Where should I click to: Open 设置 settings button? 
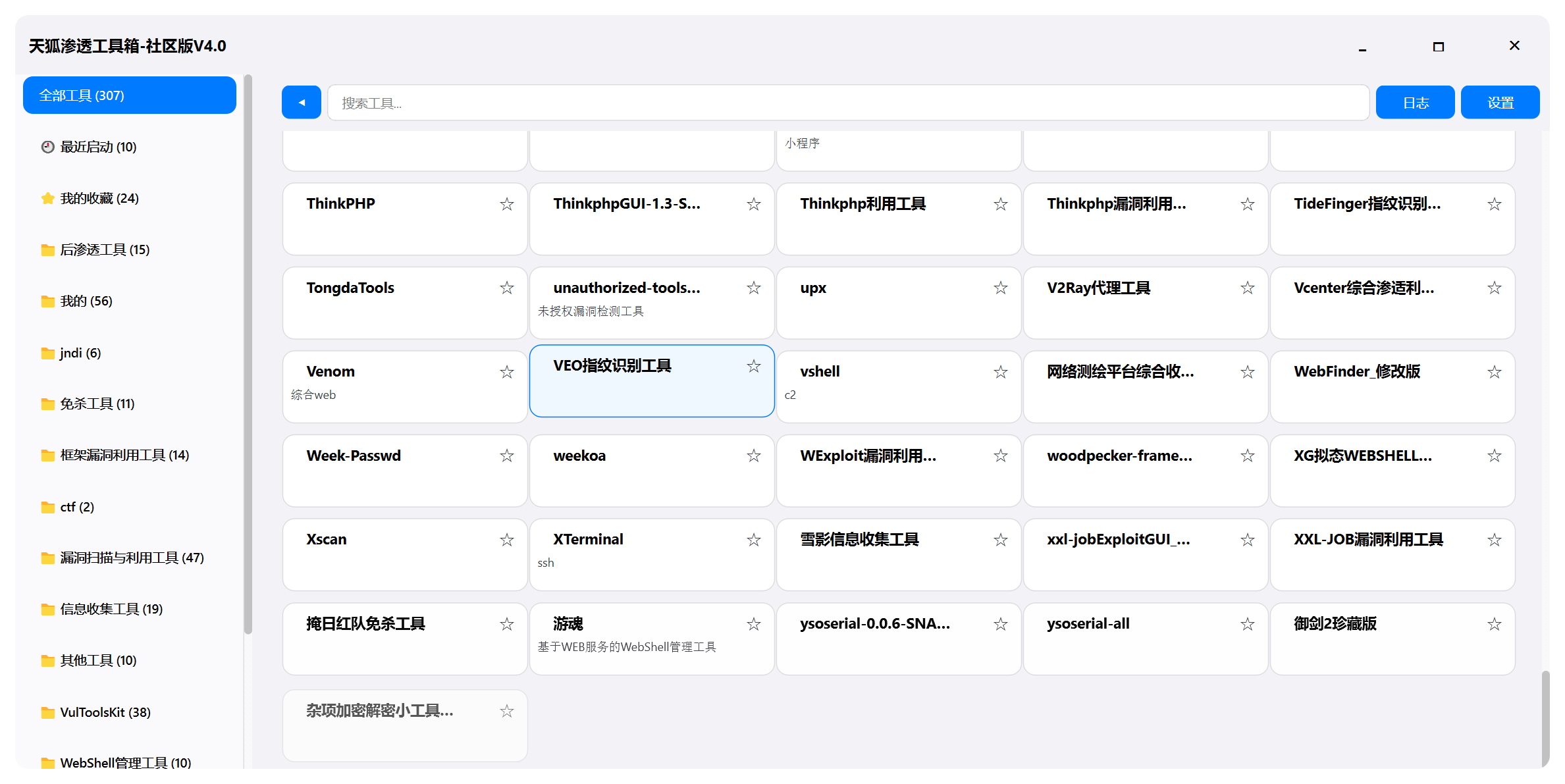click(1500, 103)
